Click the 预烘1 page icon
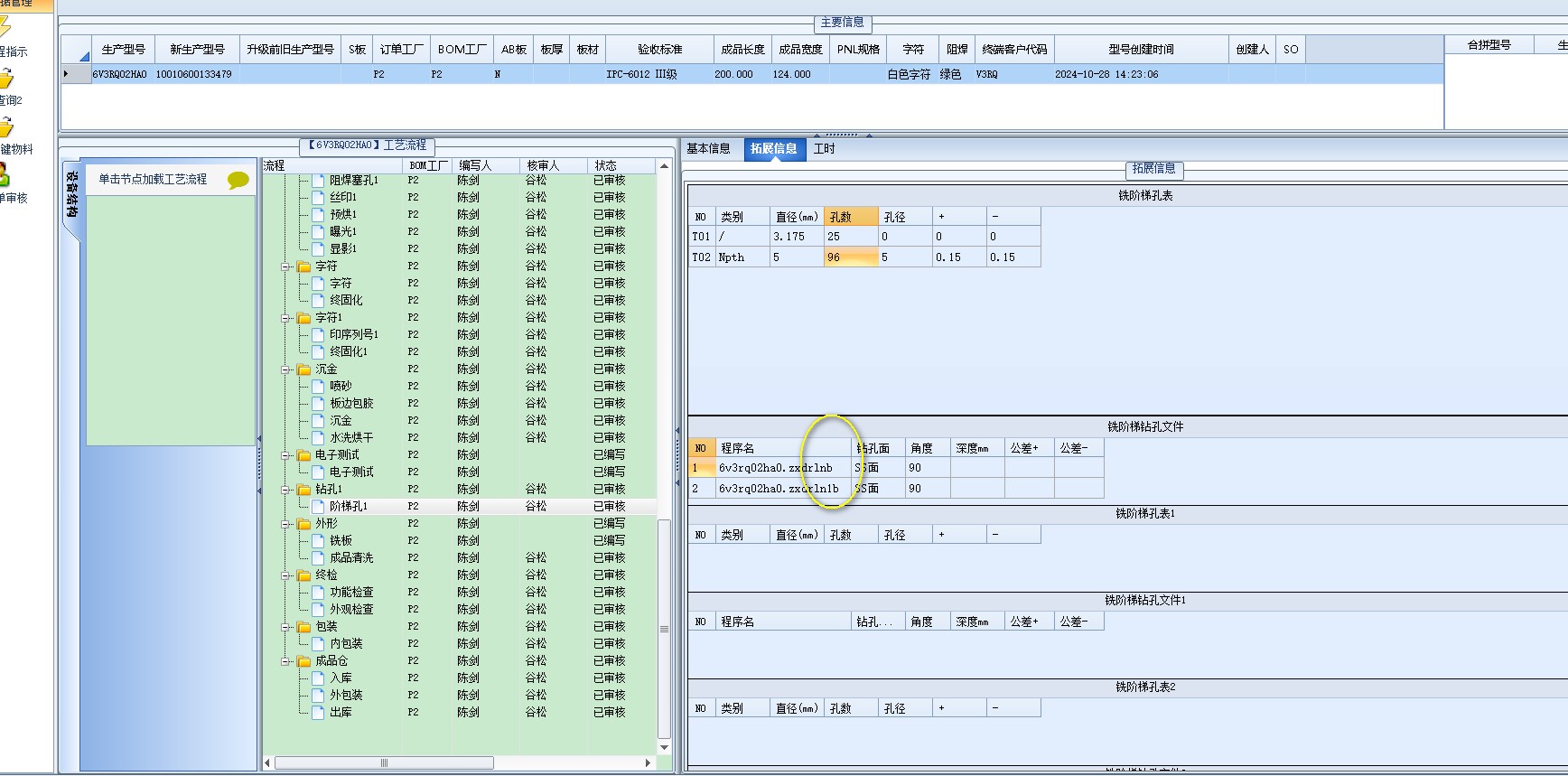The height and width of the screenshot is (776, 1568). [318, 214]
